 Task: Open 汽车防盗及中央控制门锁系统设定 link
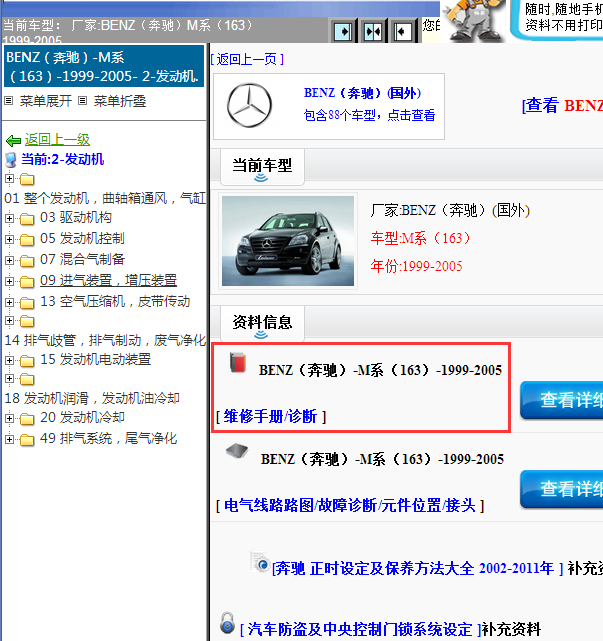(360, 630)
